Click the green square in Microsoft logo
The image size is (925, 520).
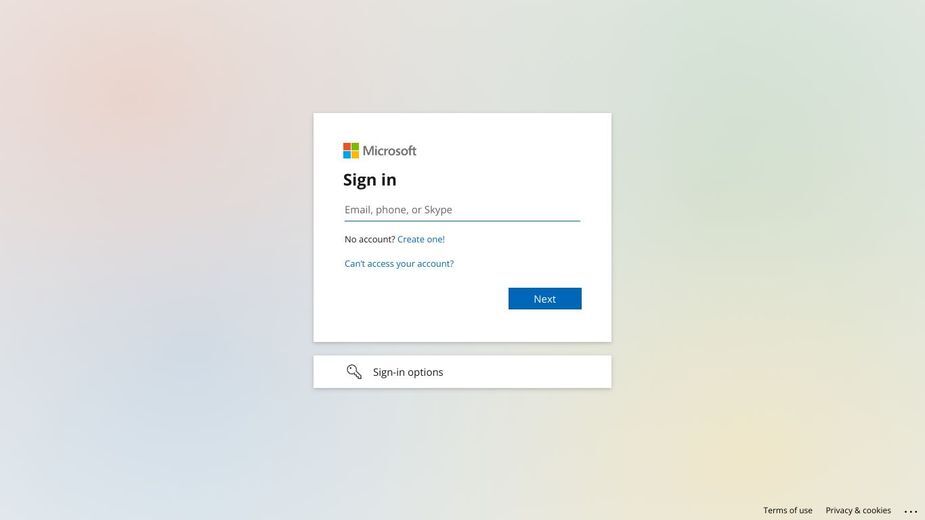click(355, 146)
